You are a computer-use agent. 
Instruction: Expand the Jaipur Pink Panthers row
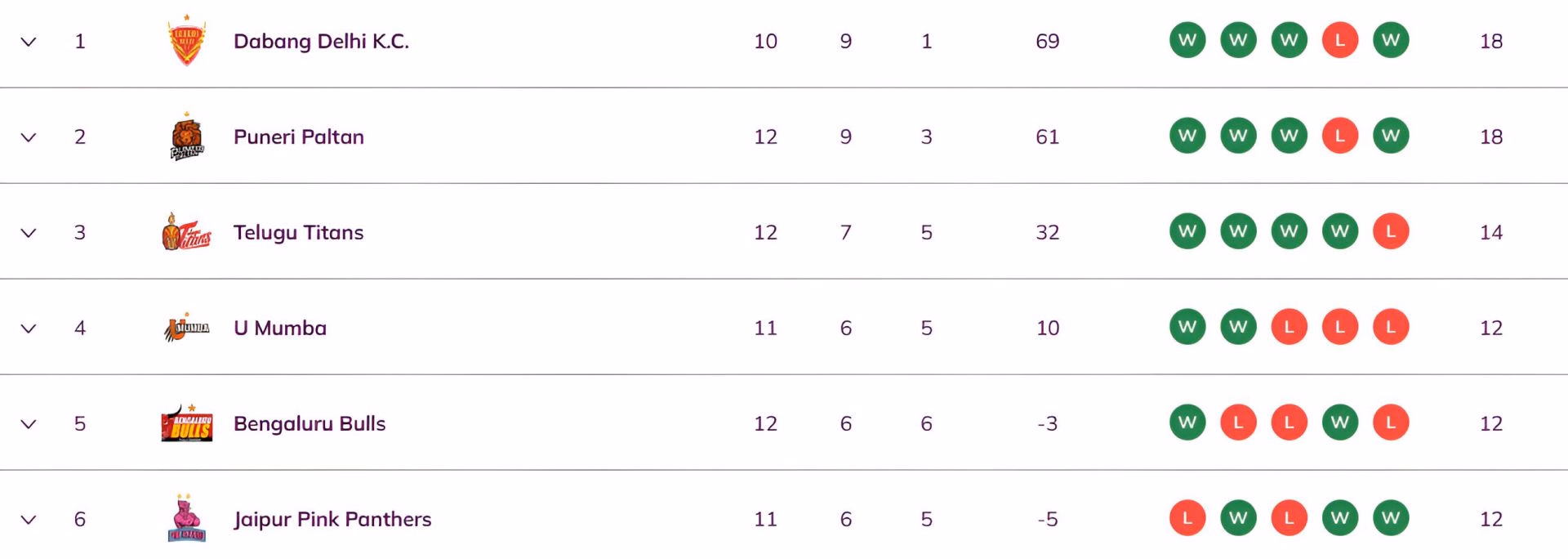coord(29,520)
